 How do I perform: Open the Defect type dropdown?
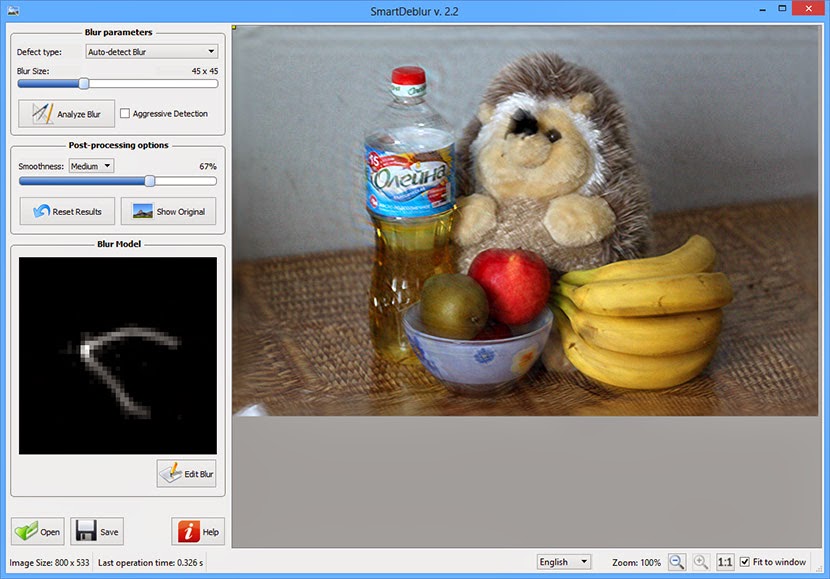pyautogui.click(x=151, y=51)
